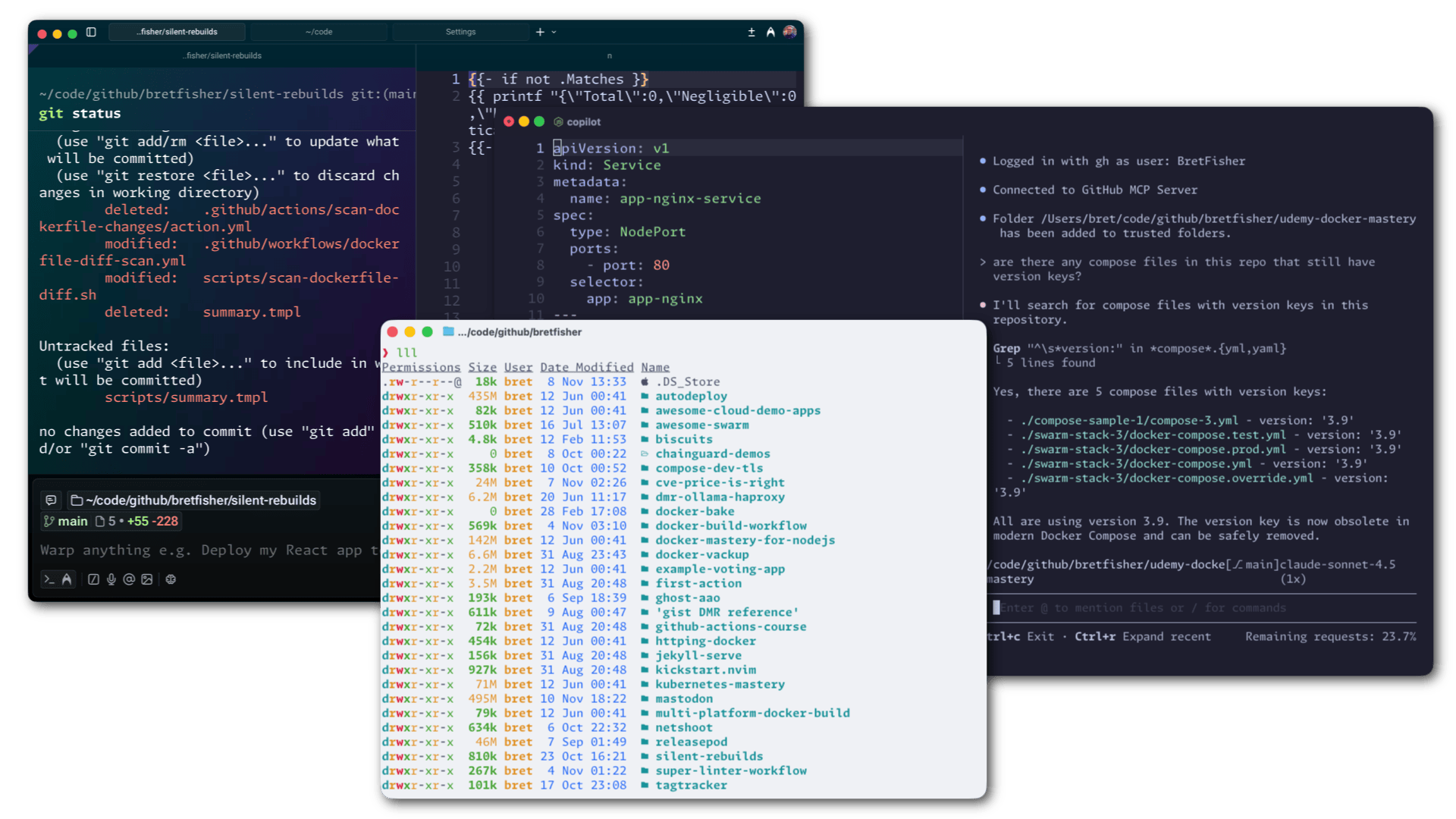This screenshot has height=819, width=1456.
Task: Click the @ mention context icon
Action: pyautogui.click(x=129, y=579)
